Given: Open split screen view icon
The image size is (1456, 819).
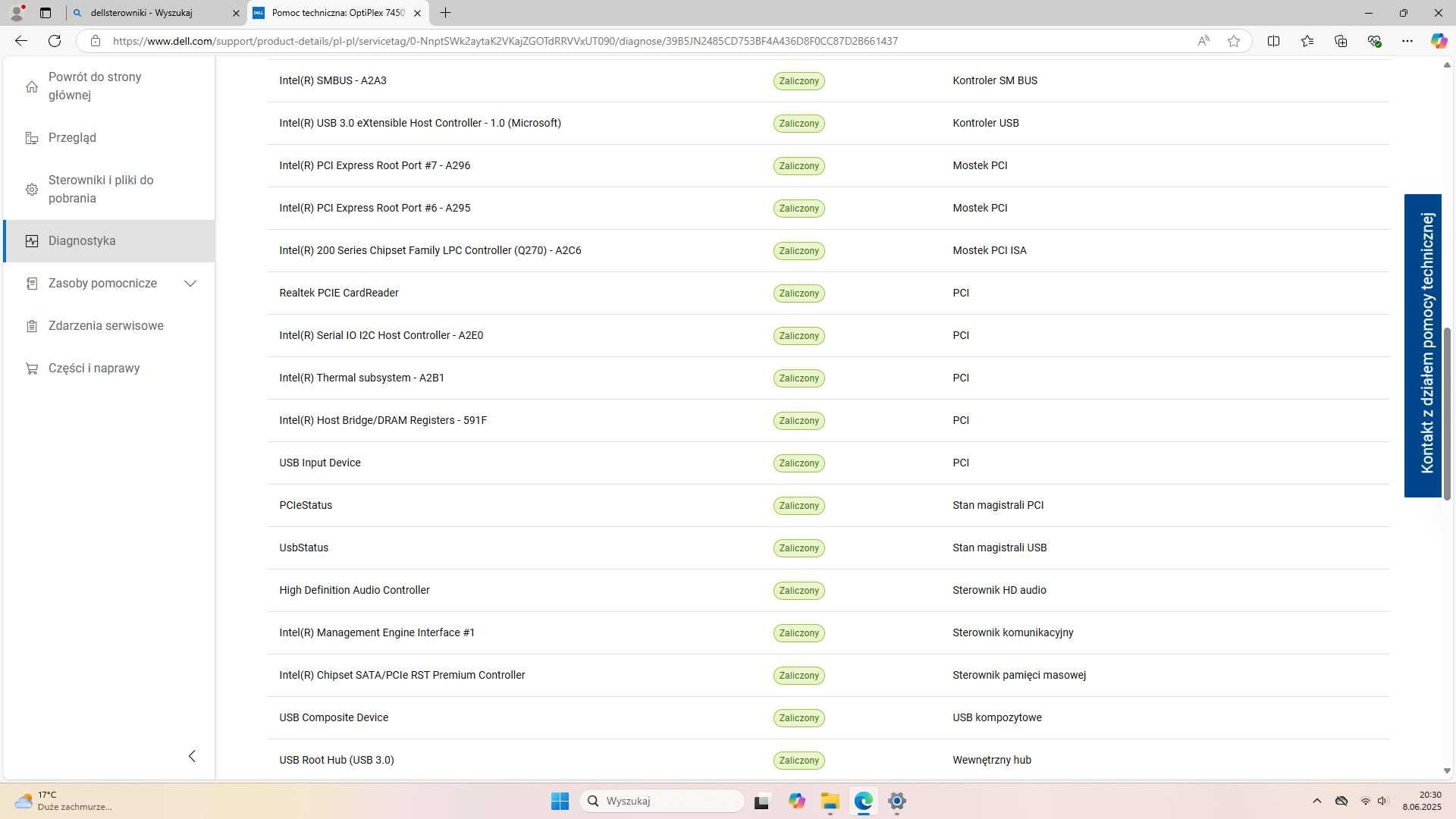Looking at the screenshot, I should pyautogui.click(x=1273, y=41).
